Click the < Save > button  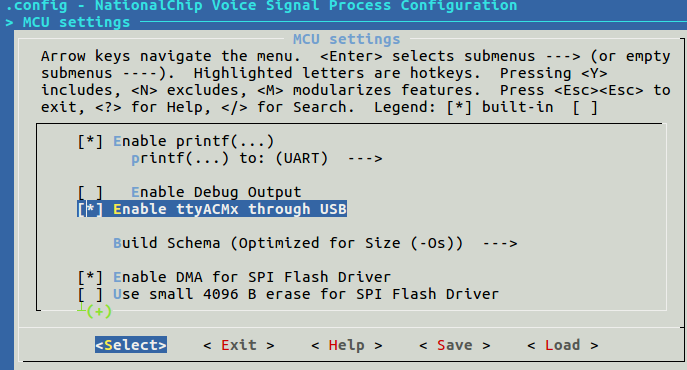(x=455, y=345)
